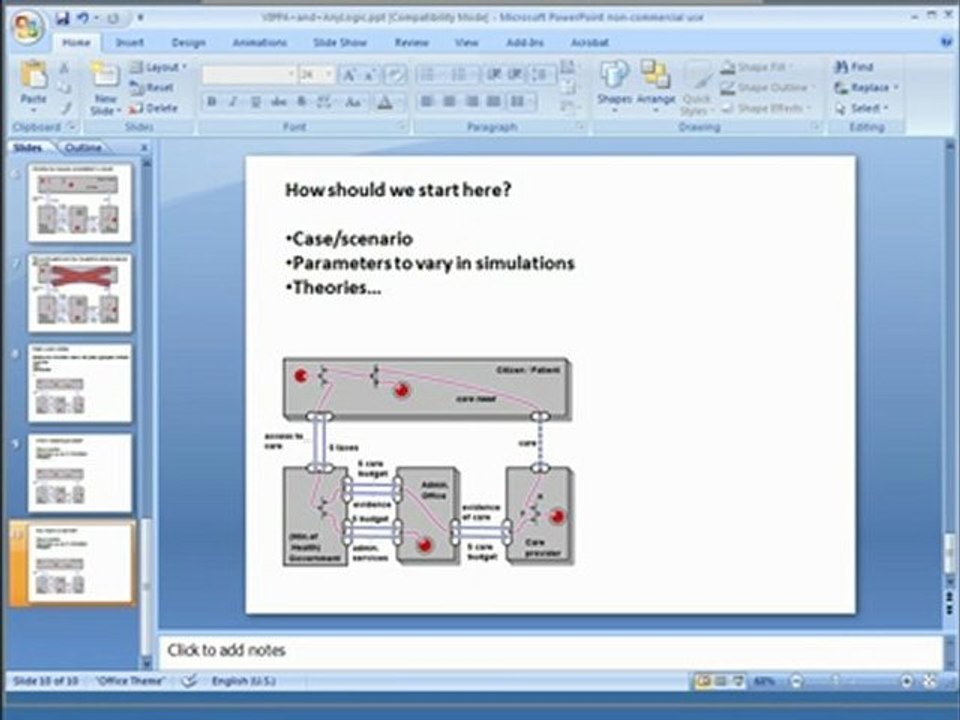This screenshot has height=720, width=960.
Task: Switch to Slide Sorter view
Action: pyautogui.click(x=721, y=681)
